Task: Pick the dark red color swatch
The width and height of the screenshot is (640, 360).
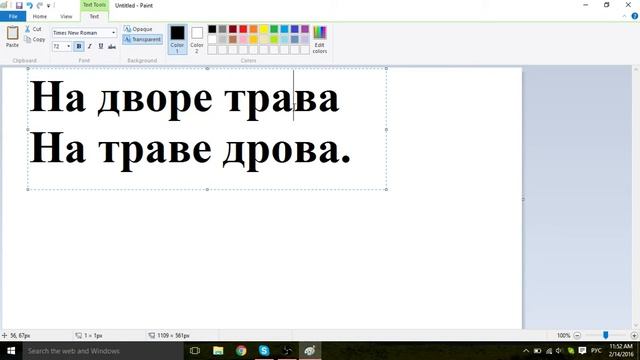Action: [233, 29]
